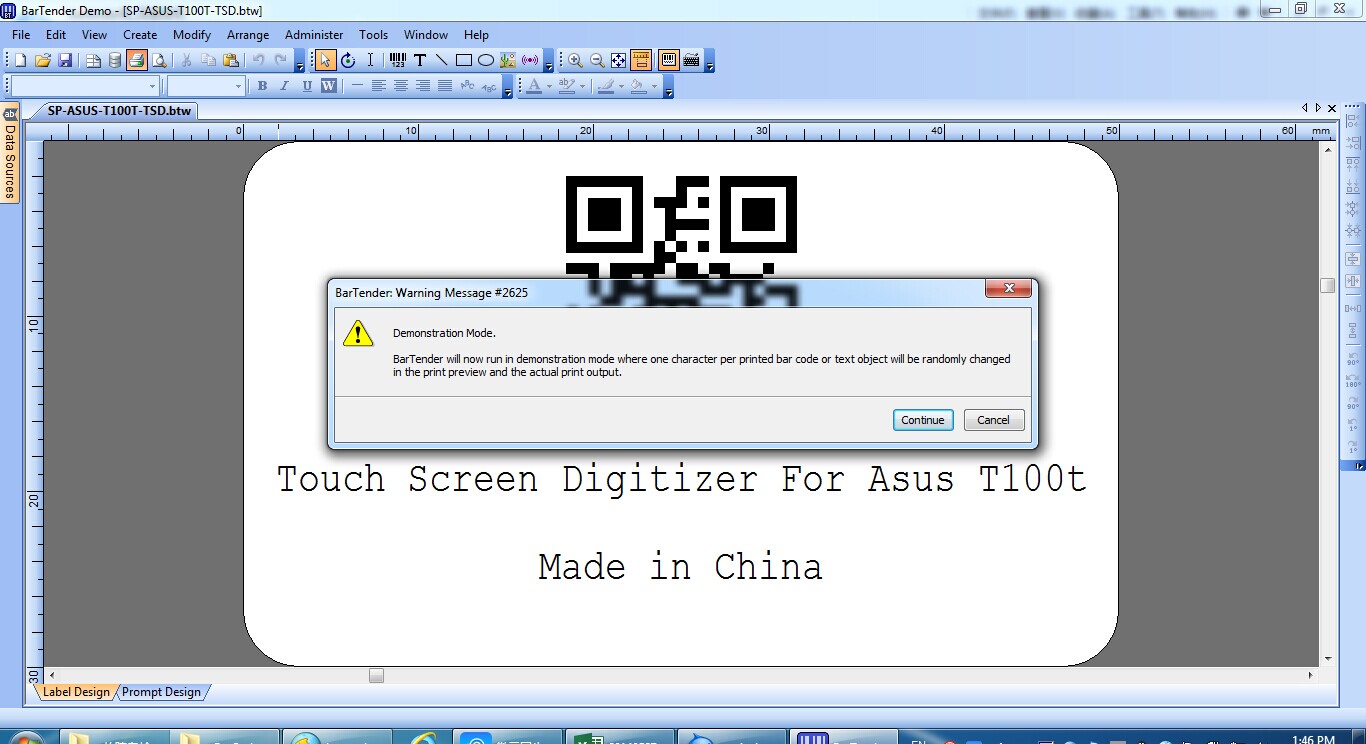Viewport: 1366px width, 744px height.
Task: Open Page Setup from the toolbar
Action: click(93, 61)
